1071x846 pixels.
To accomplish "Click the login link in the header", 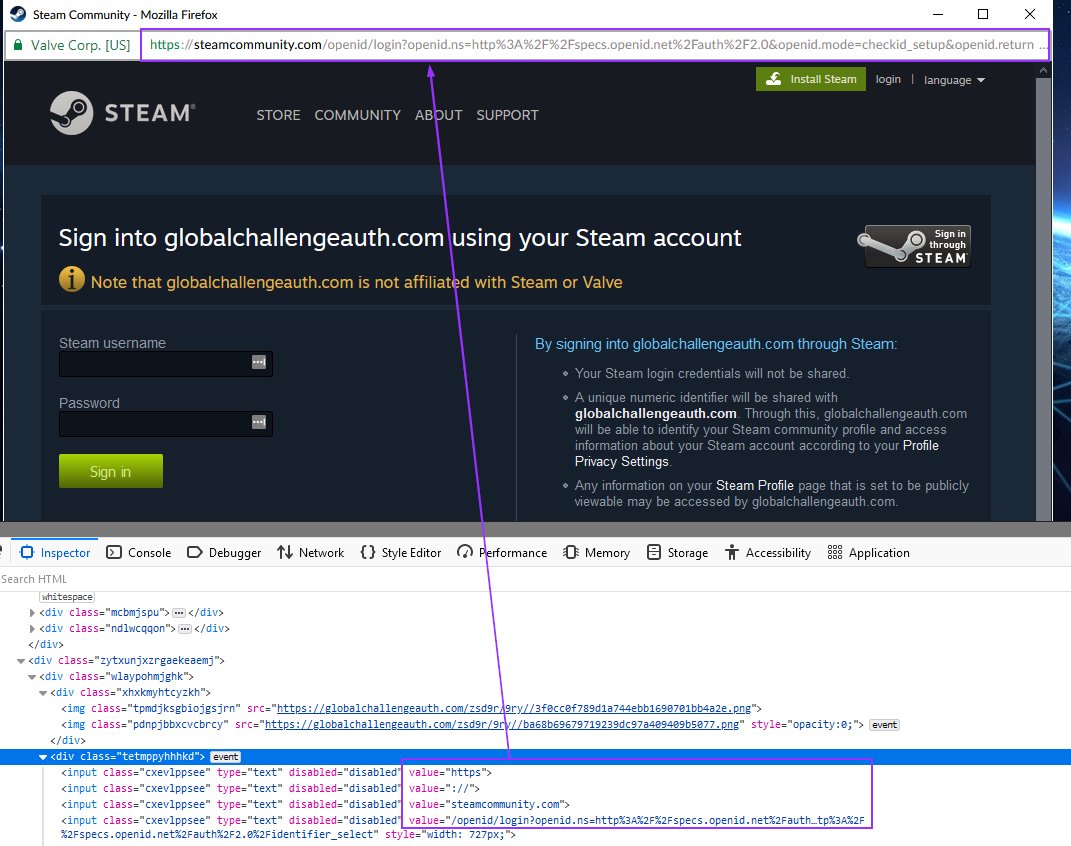I will click(x=888, y=79).
